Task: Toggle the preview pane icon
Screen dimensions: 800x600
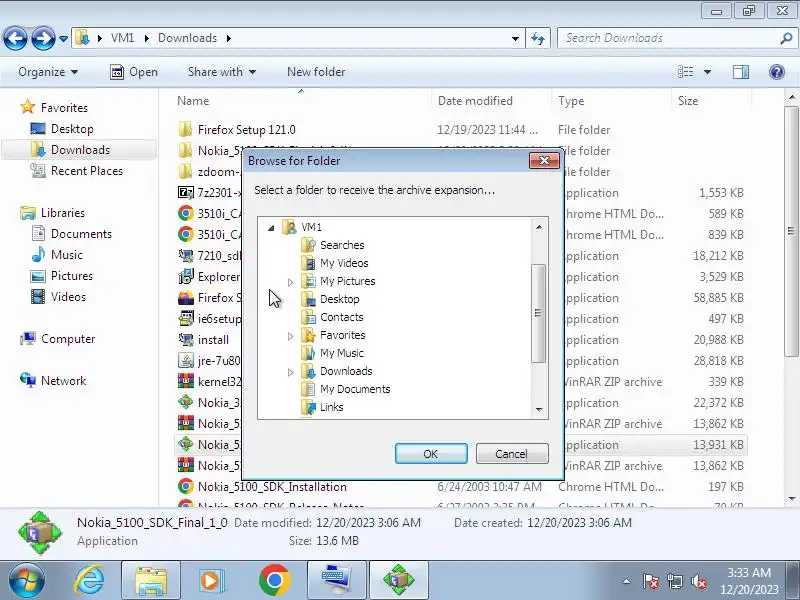Action: (740, 72)
